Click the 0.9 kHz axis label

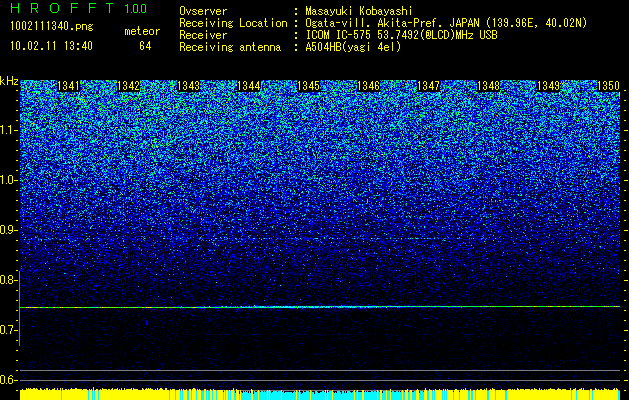[8, 230]
